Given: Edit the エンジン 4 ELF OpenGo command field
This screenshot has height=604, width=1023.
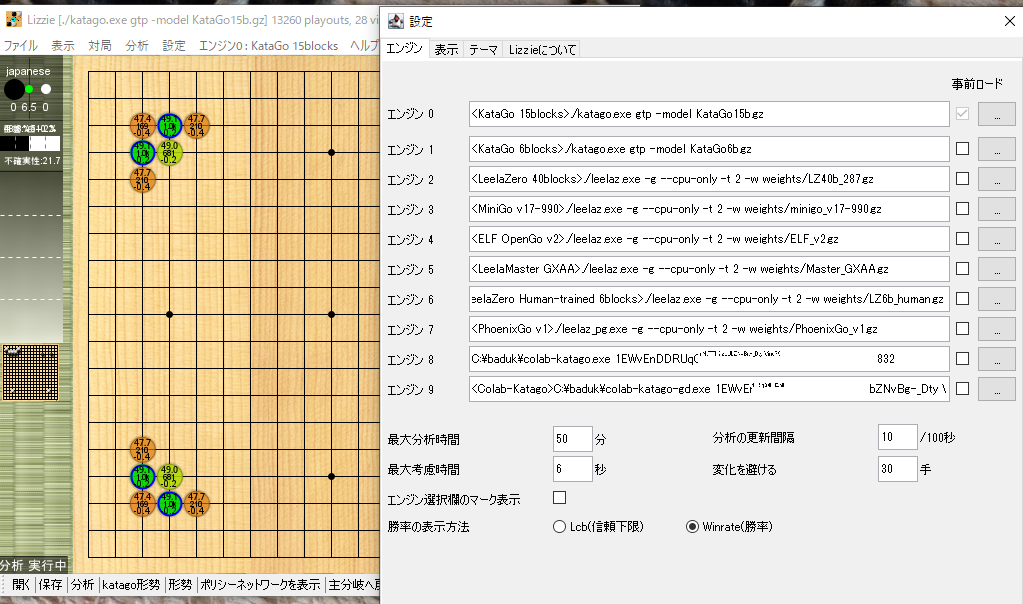Looking at the screenshot, I should coord(709,239).
